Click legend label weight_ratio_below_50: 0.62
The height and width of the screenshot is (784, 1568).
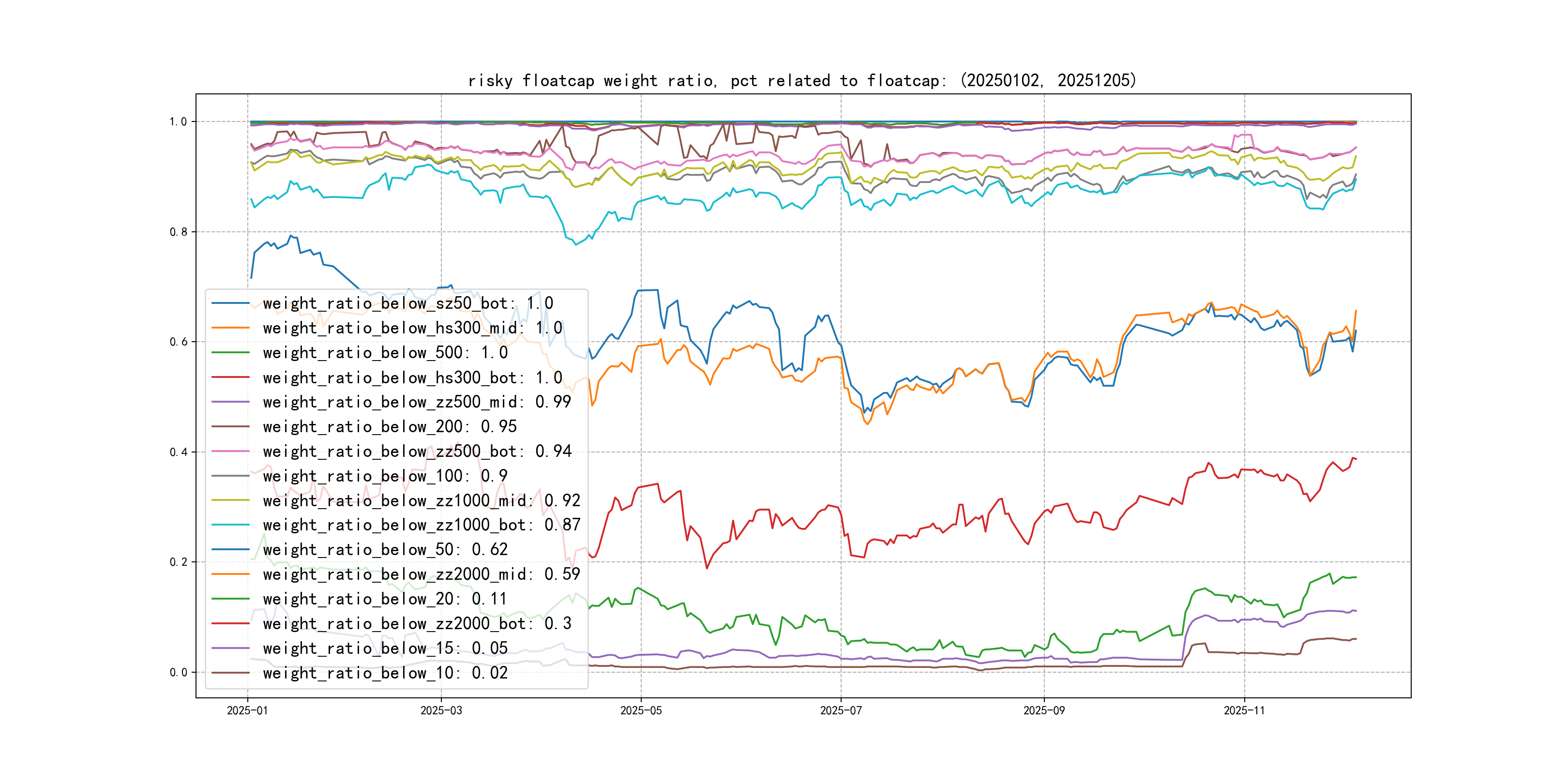385,550
